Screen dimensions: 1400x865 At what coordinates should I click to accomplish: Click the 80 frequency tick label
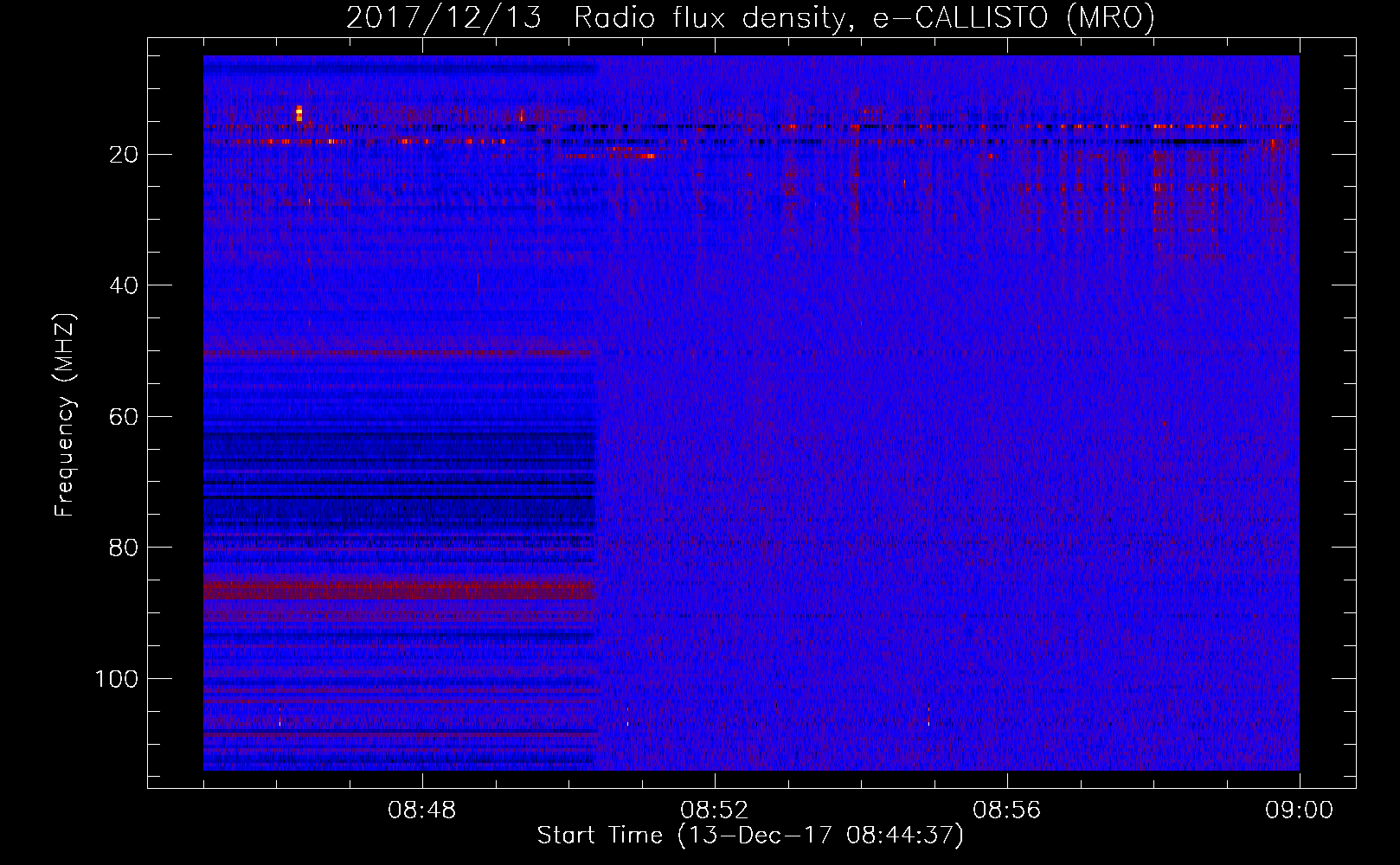(125, 548)
